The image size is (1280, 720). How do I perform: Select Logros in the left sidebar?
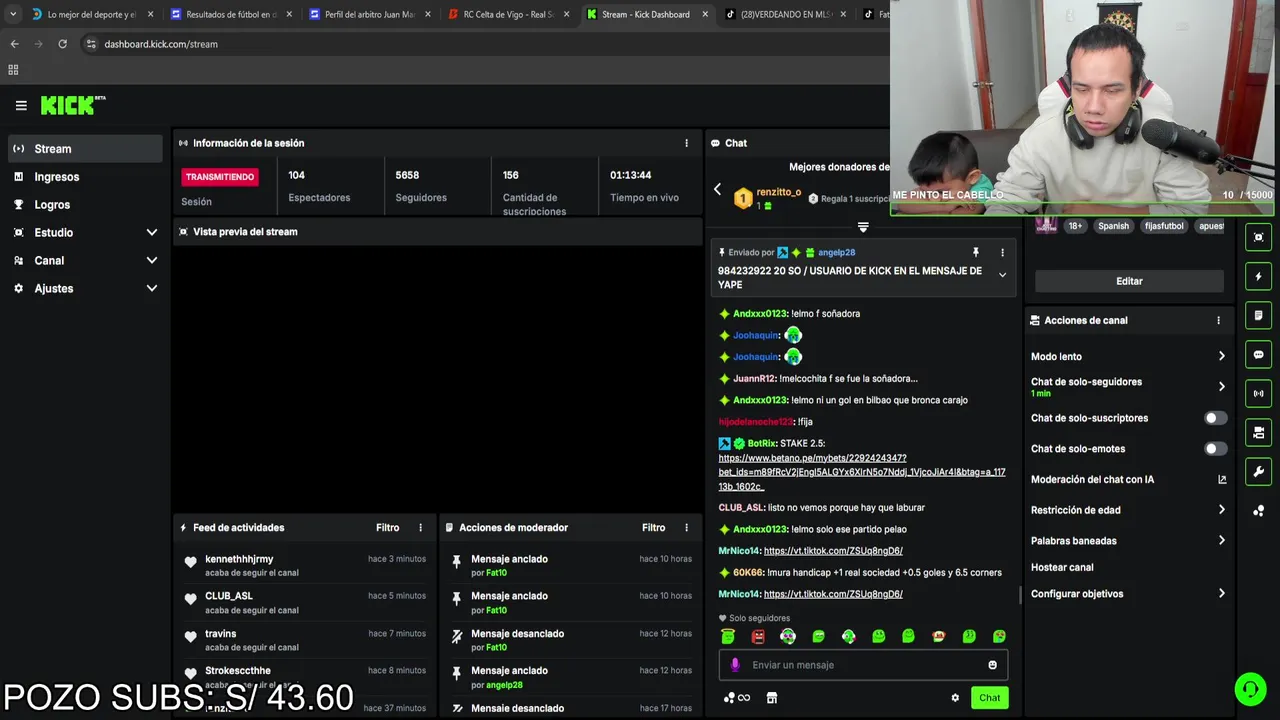(x=84, y=205)
